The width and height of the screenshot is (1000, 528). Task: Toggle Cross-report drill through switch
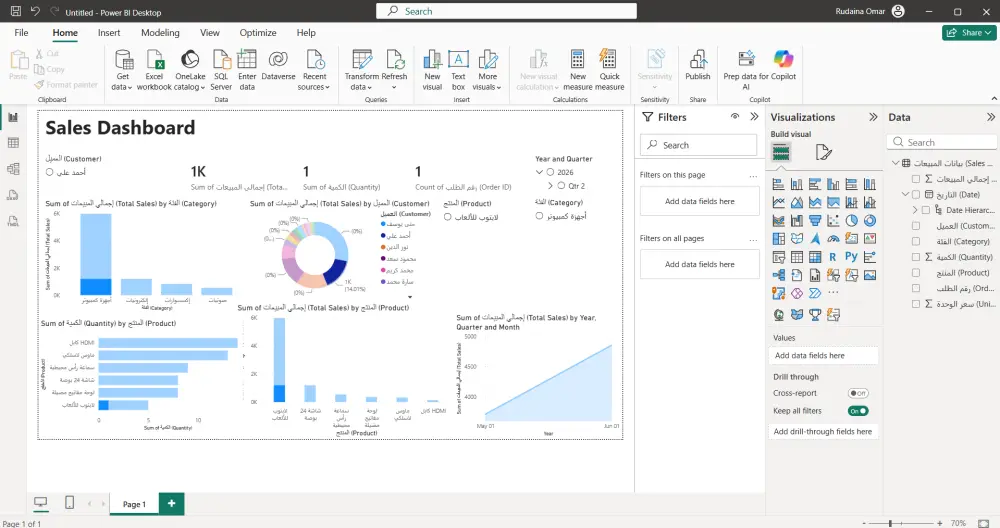click(x=858, y=393)
